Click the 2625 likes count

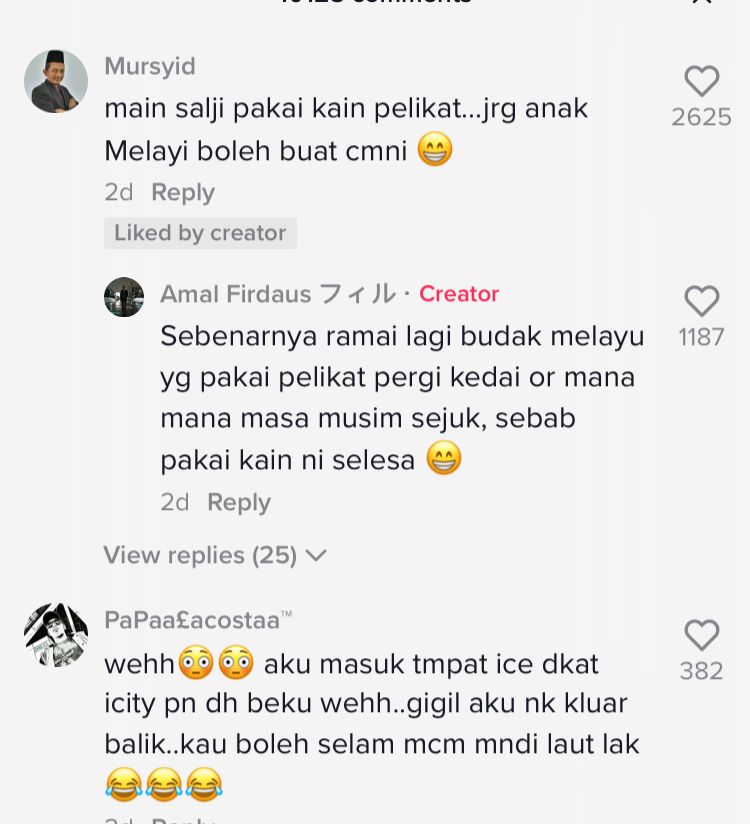coord(702,117)
